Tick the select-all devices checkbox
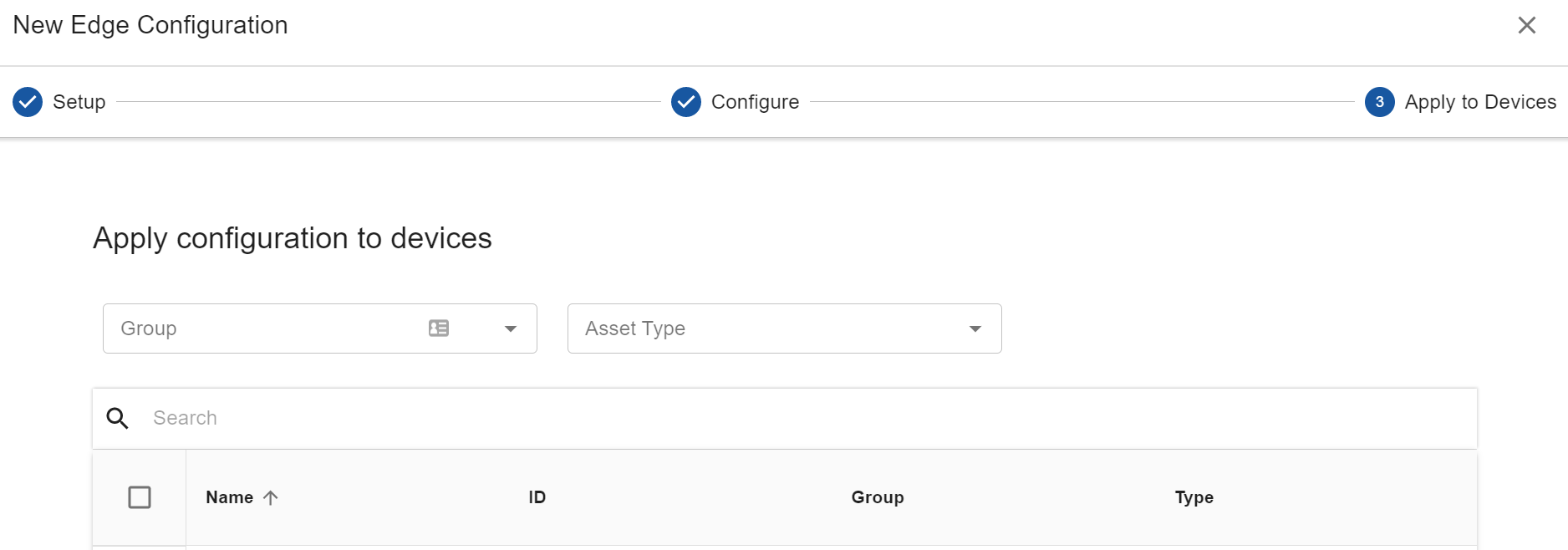 click(x=140, y=497)
